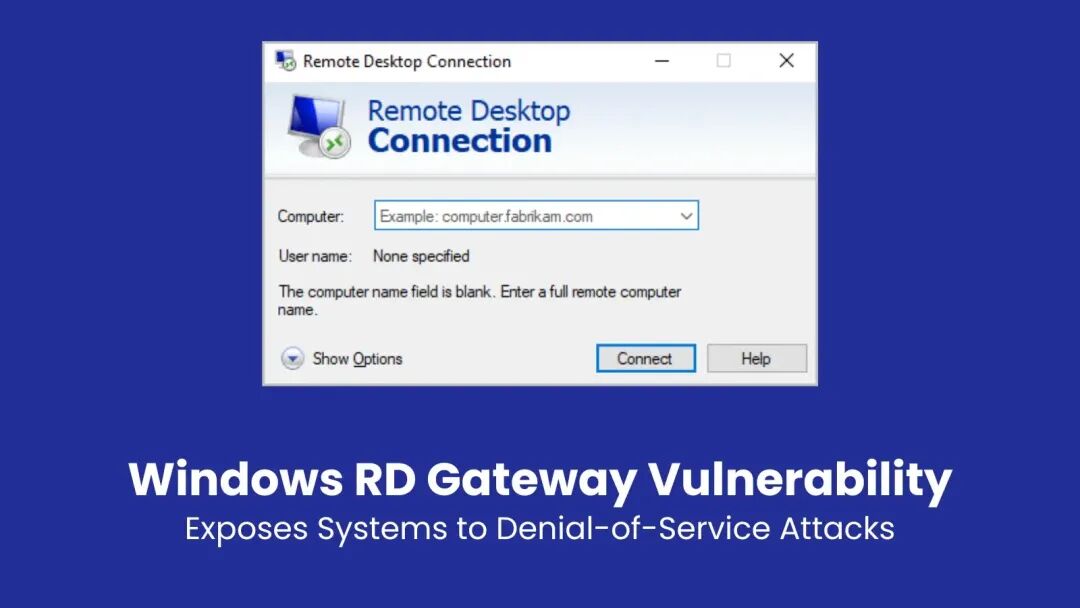This screenshot has width=1080, height=608.
Task: Open Help for Remote Desktop Connection
Action: [x=756, y=359]
